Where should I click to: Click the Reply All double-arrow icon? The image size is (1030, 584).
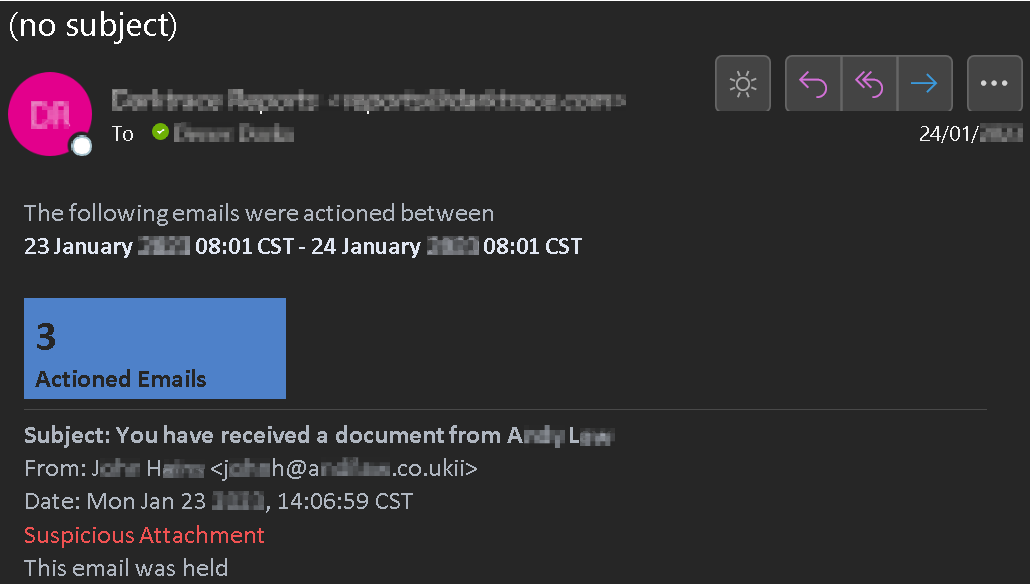(x=869, y=83)
